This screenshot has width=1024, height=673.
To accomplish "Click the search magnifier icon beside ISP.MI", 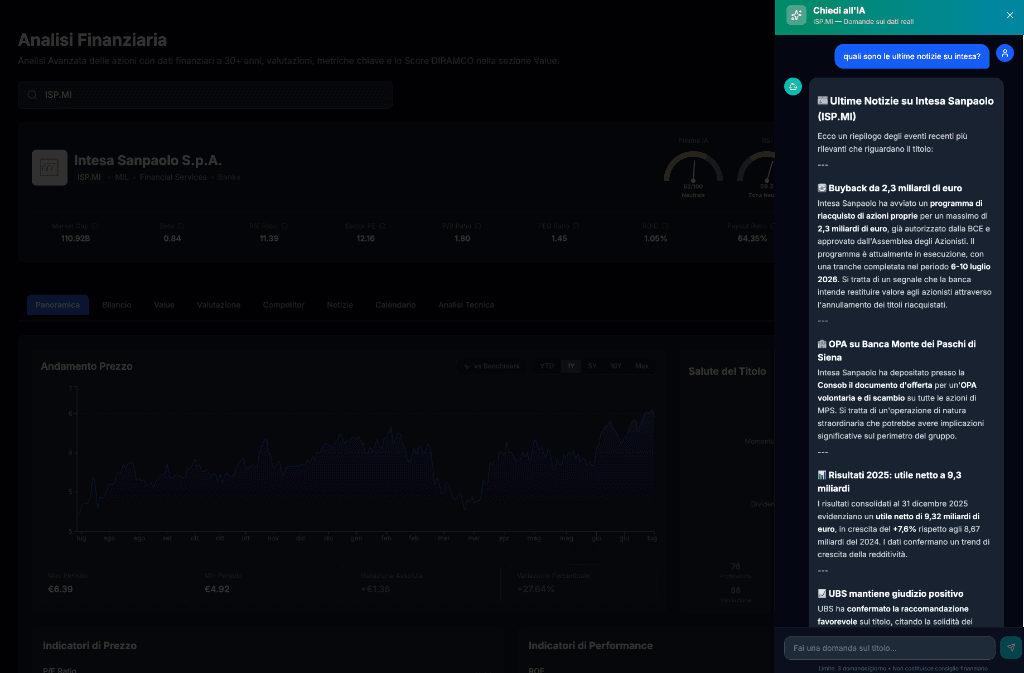I will click(32, 95).
